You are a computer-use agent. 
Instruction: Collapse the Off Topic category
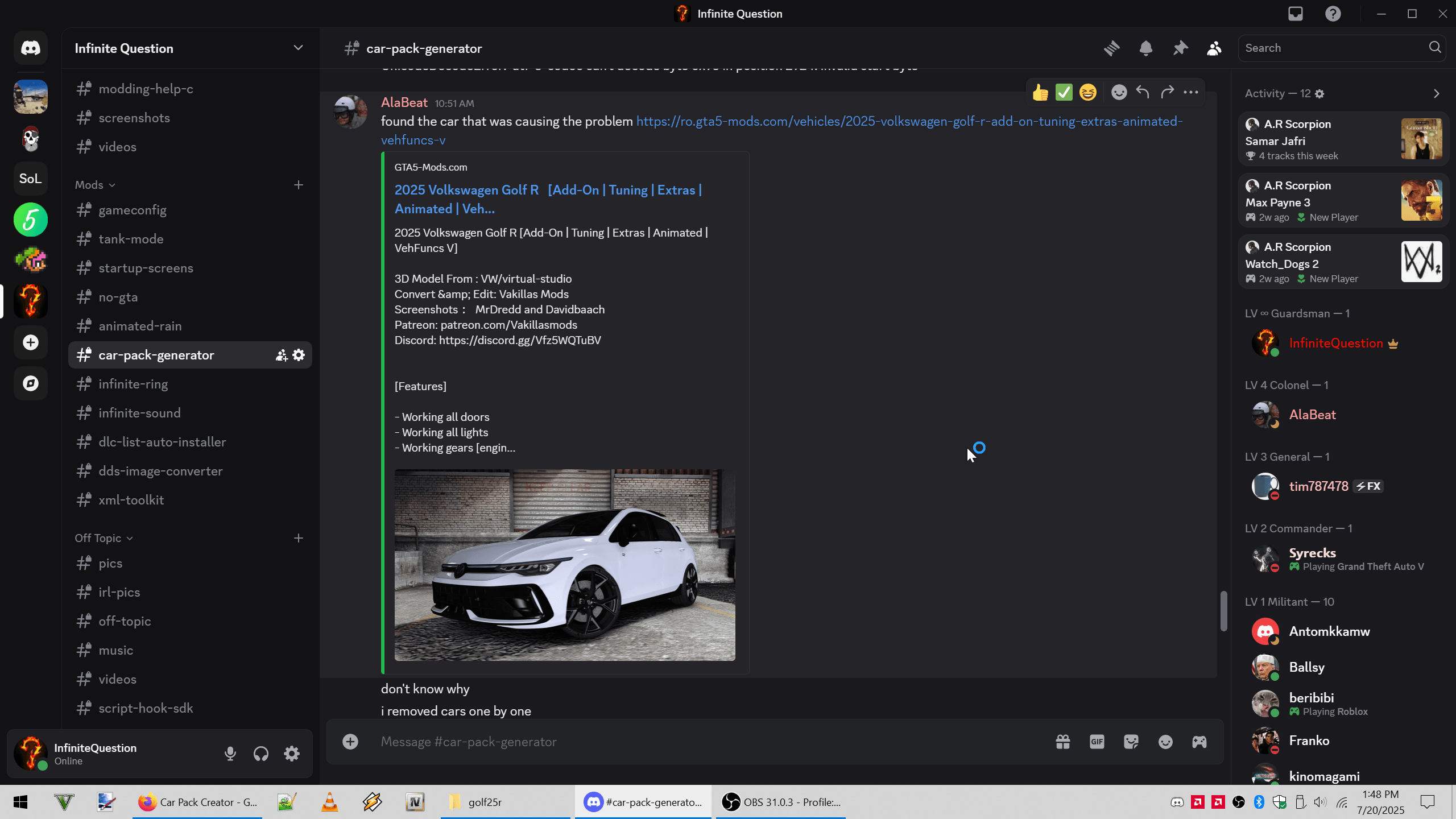click(104, 538)
